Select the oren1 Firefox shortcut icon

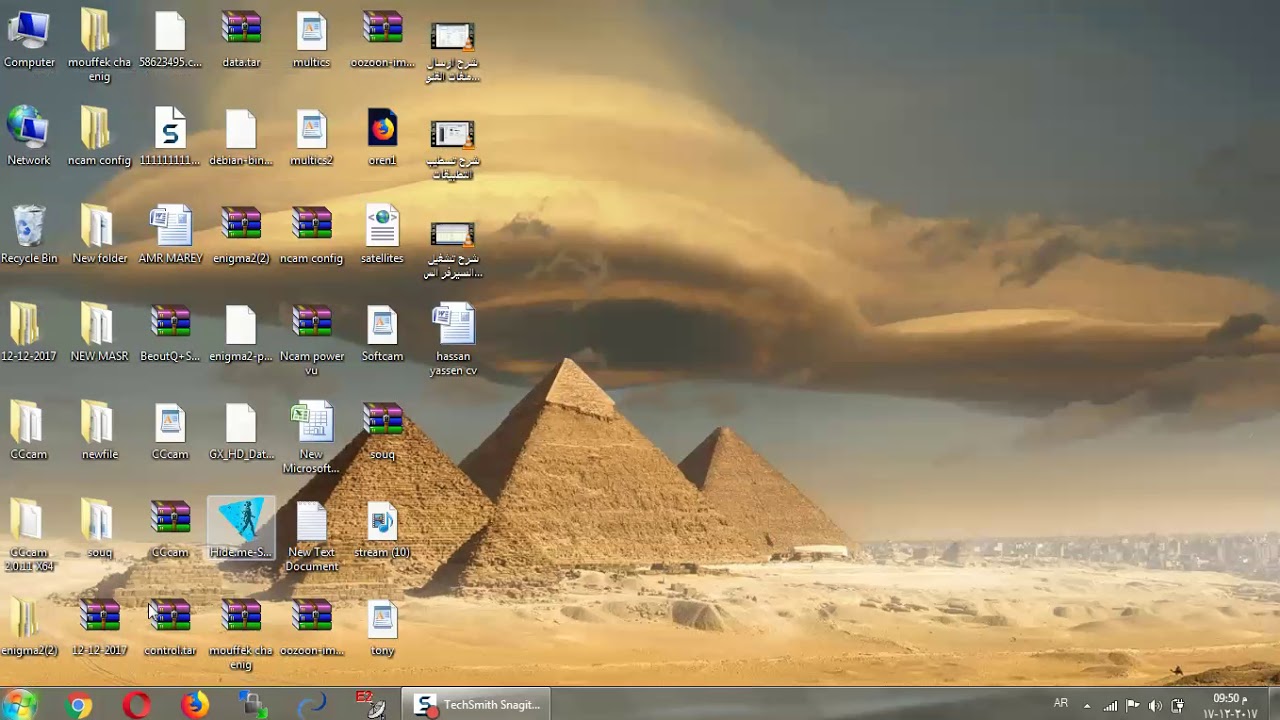382,138
